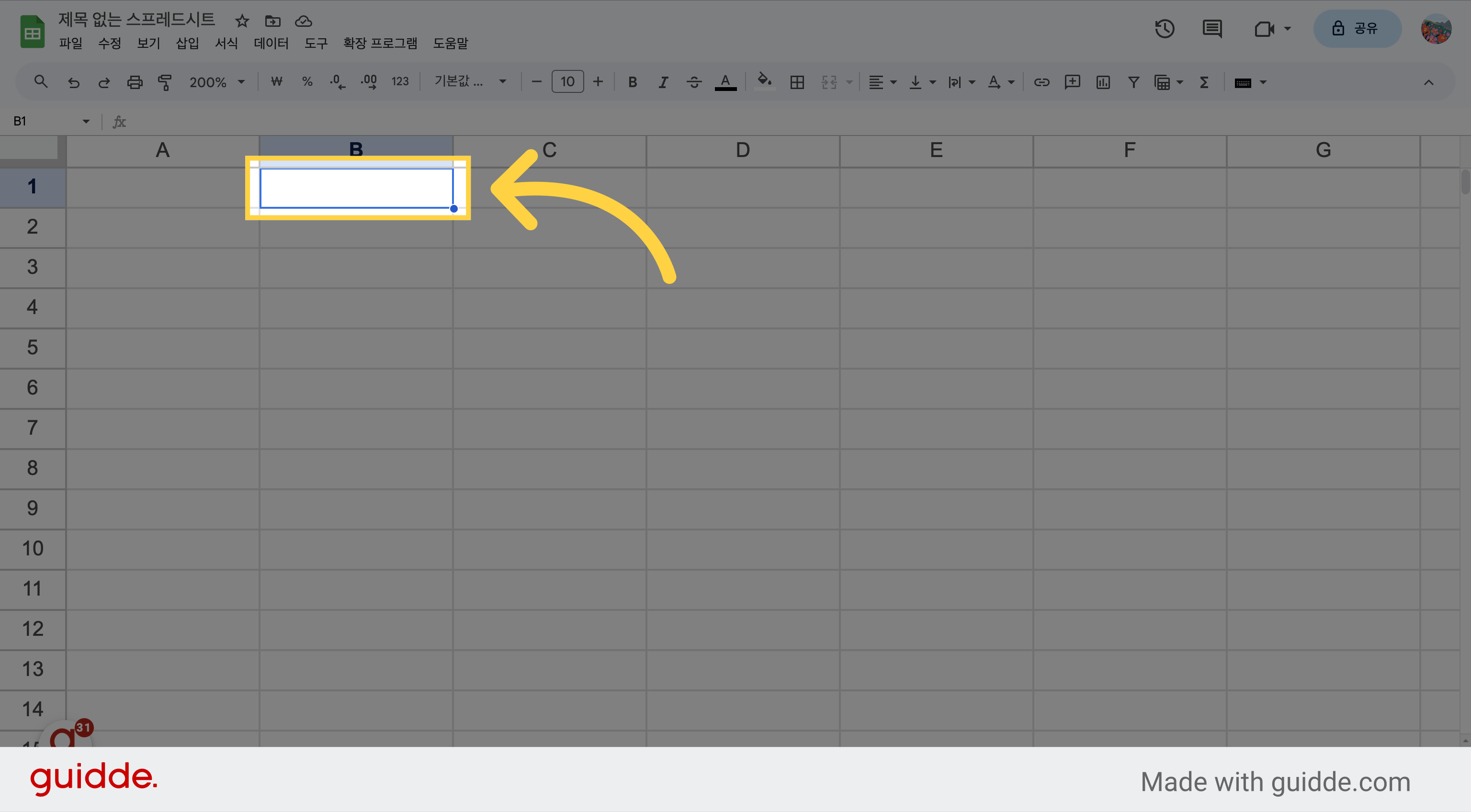Click the insert chart icon

tap(1103, 82)
